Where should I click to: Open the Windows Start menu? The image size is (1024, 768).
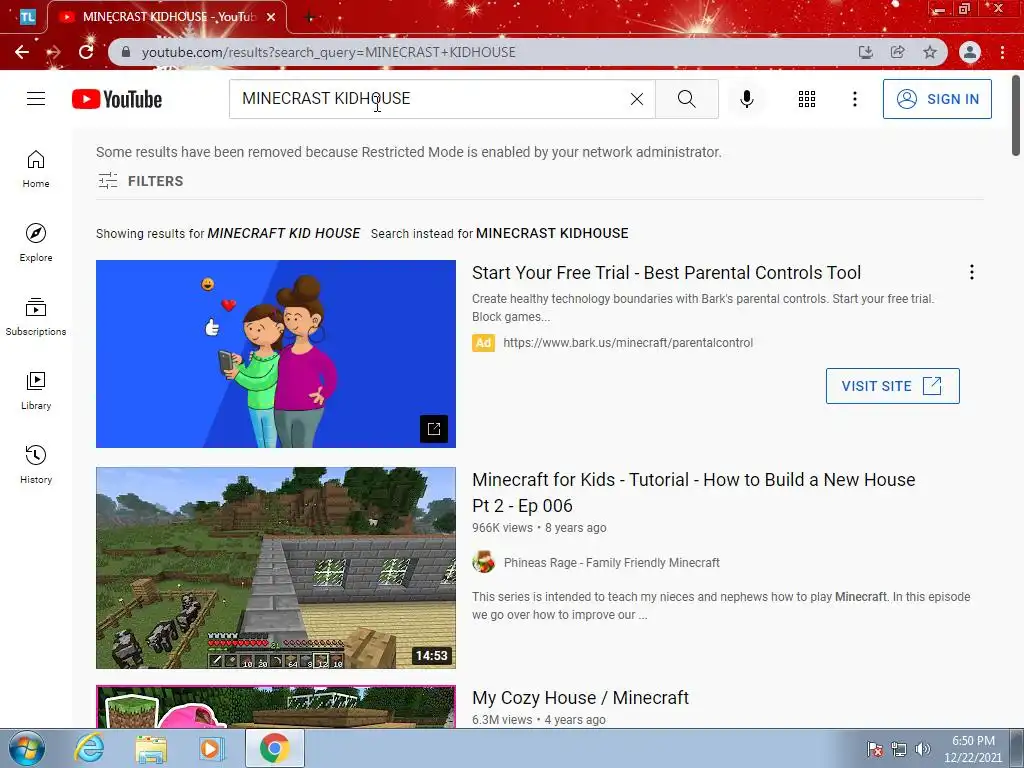coord(27,748)
